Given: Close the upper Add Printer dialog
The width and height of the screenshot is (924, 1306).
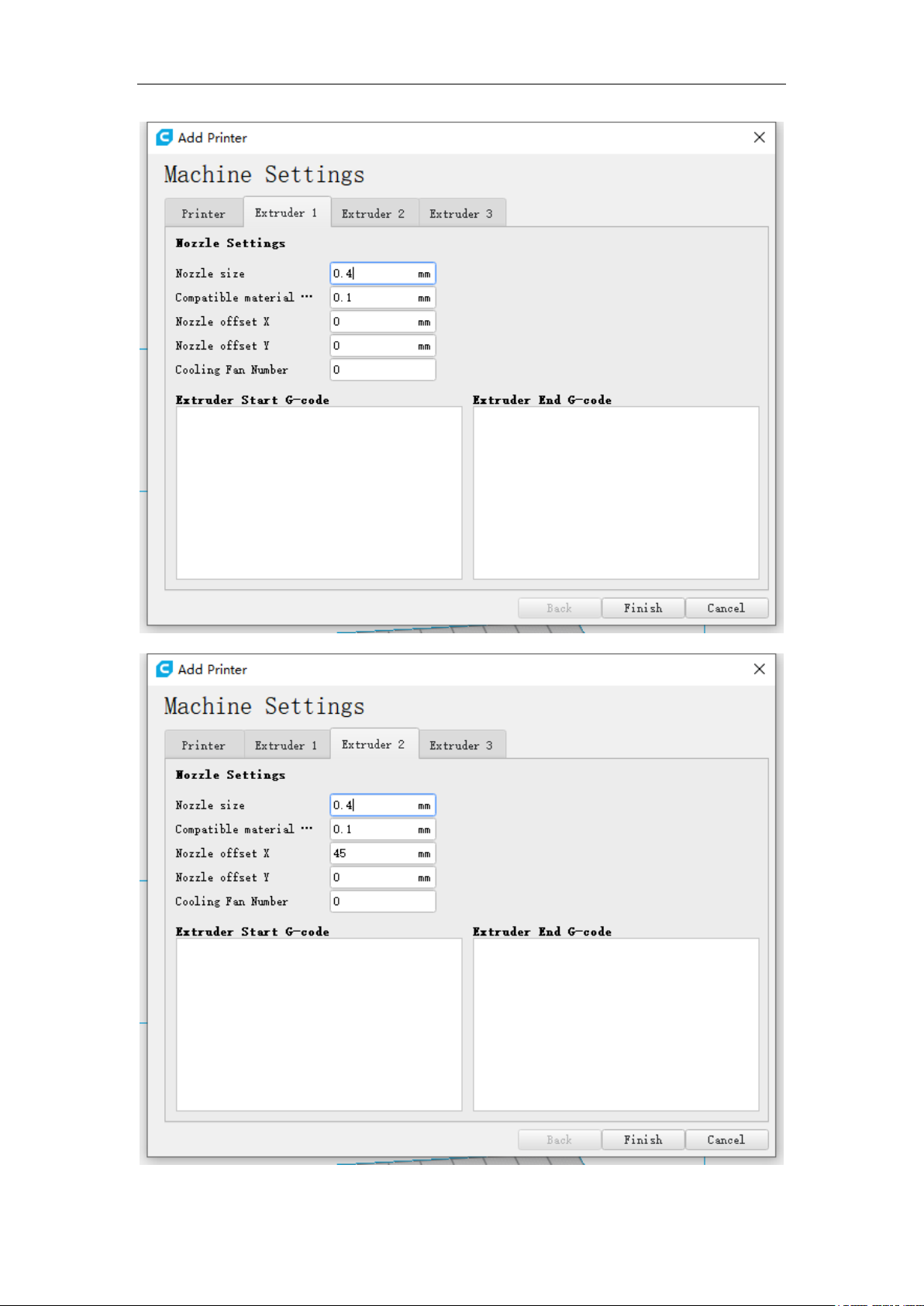Looking at the screenshot, I should point(760,137).
